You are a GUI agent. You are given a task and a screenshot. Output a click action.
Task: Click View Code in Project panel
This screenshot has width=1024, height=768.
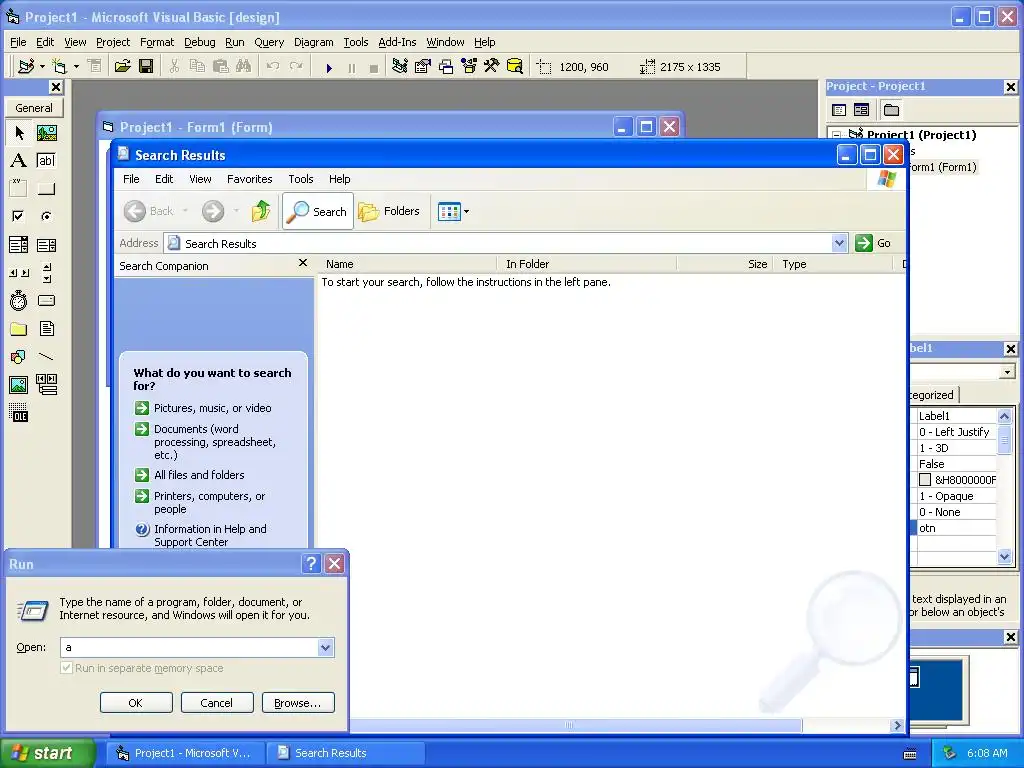839,110
